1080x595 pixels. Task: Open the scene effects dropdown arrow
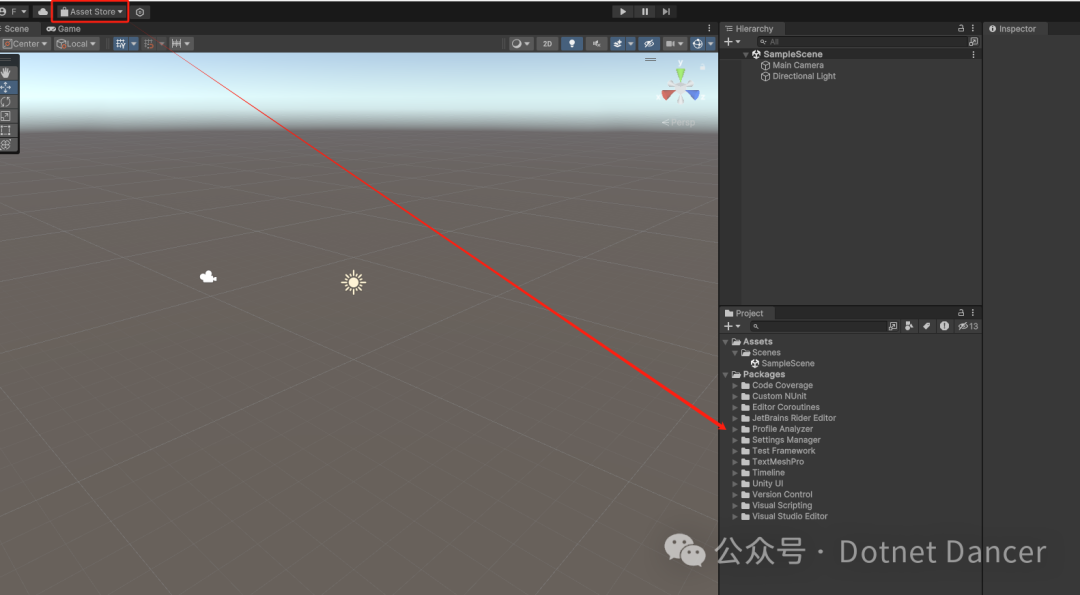pos(630,43)
